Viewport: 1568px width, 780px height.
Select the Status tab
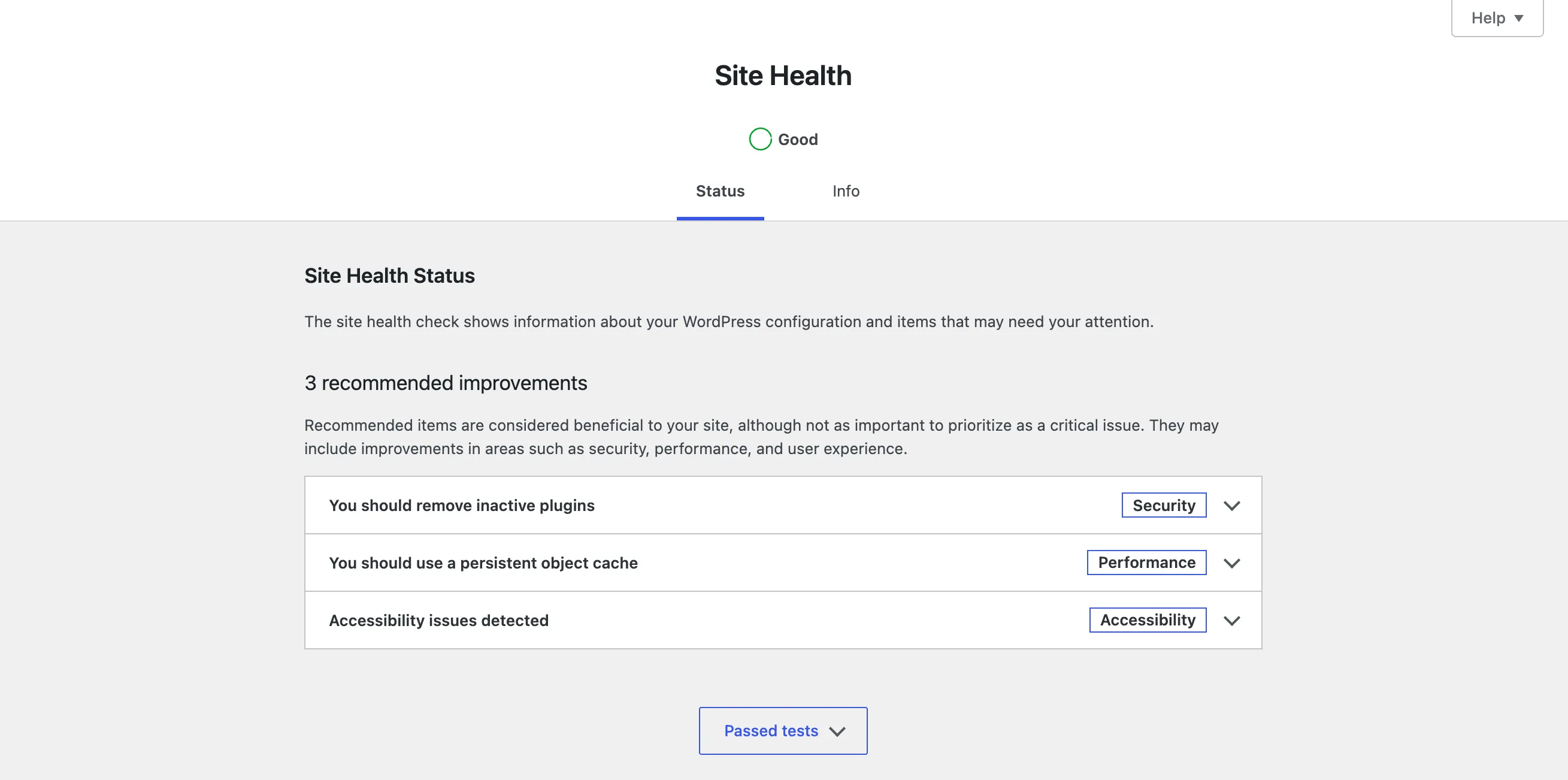tap(720, 191)
